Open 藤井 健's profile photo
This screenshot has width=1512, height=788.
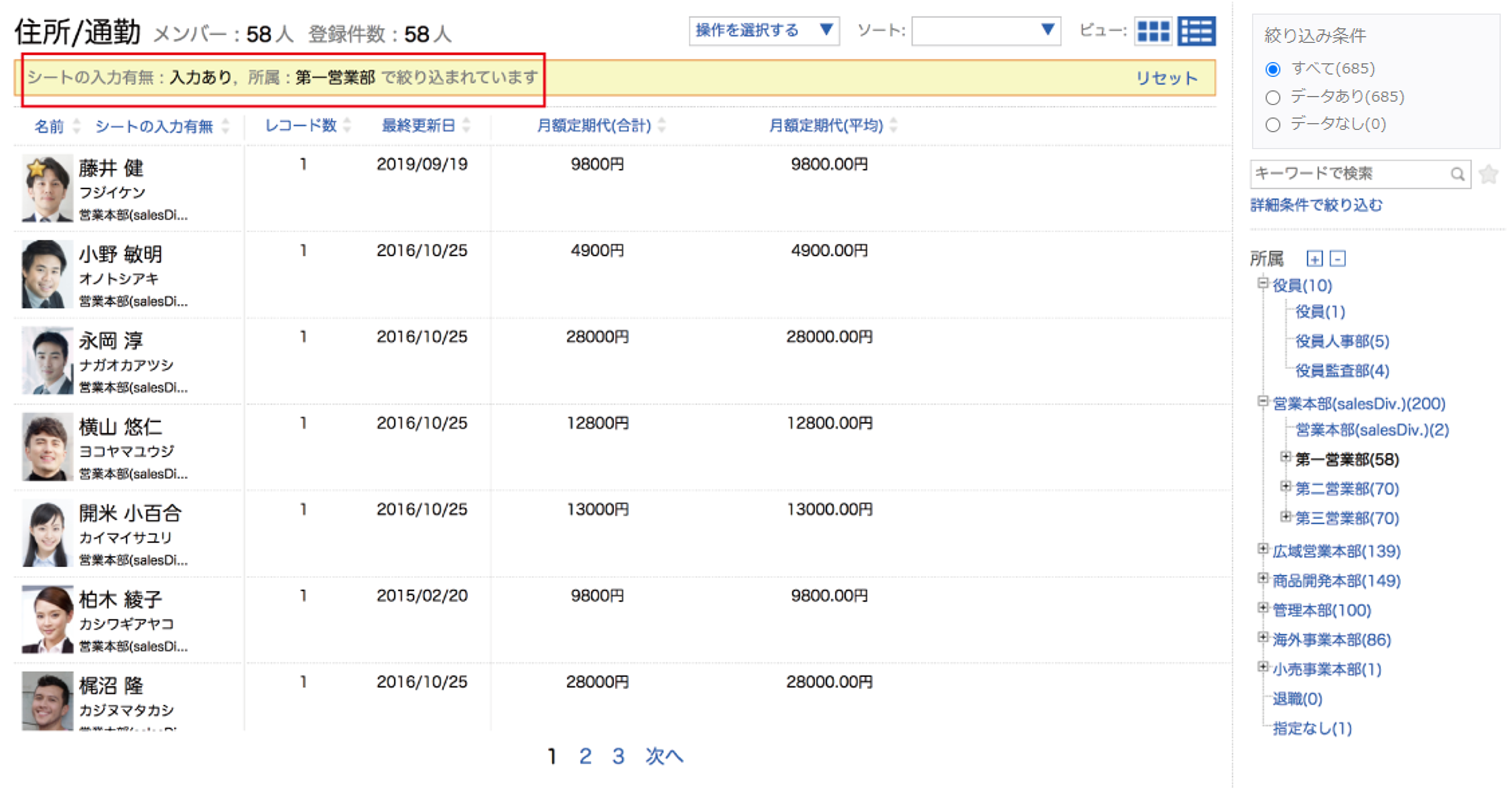[x=48, y=188]
